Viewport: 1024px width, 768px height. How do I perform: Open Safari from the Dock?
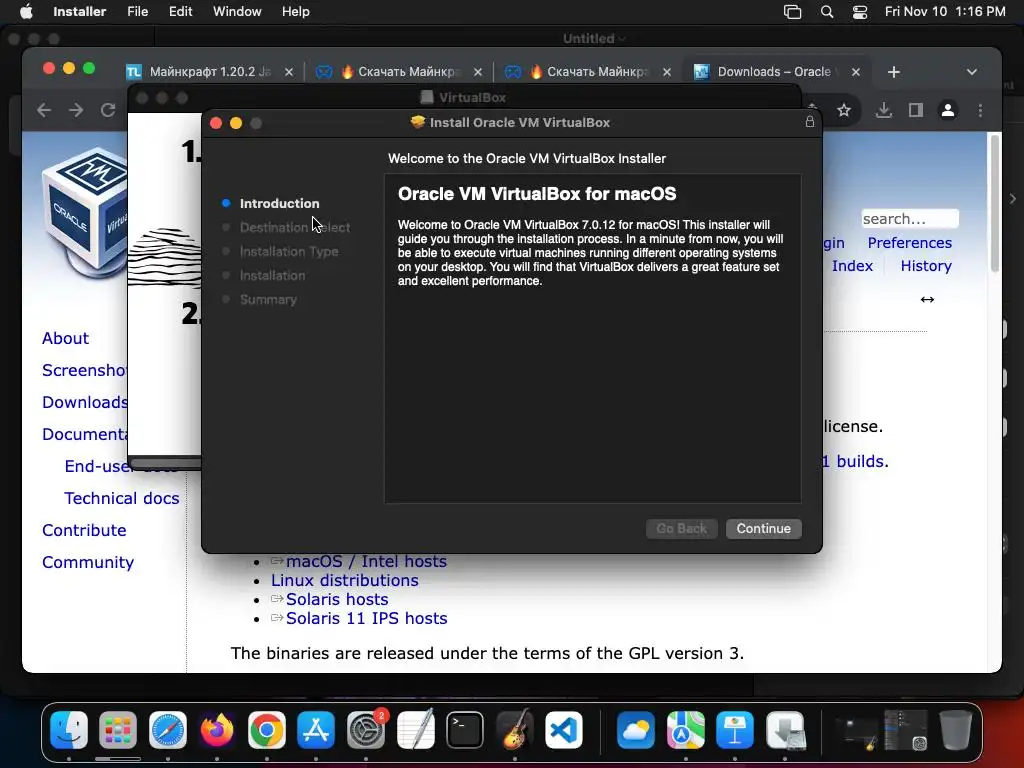click(168, 729)
